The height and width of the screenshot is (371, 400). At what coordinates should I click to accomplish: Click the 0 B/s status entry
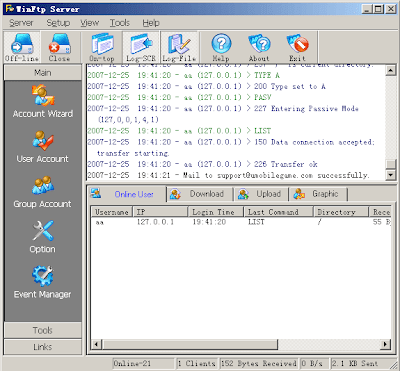314,363
